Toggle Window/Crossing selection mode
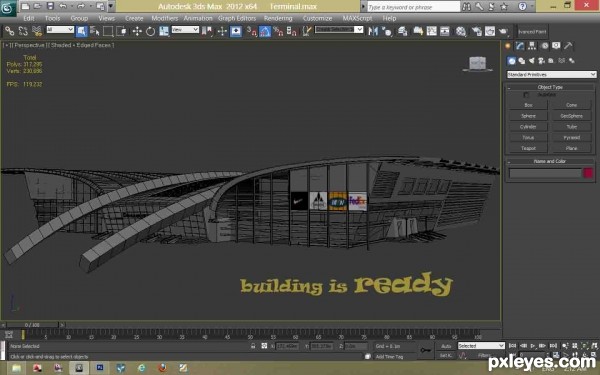Image resolution: width=600 pixels, height=375 pixels. pyautogui.click(x=122, y=31)
